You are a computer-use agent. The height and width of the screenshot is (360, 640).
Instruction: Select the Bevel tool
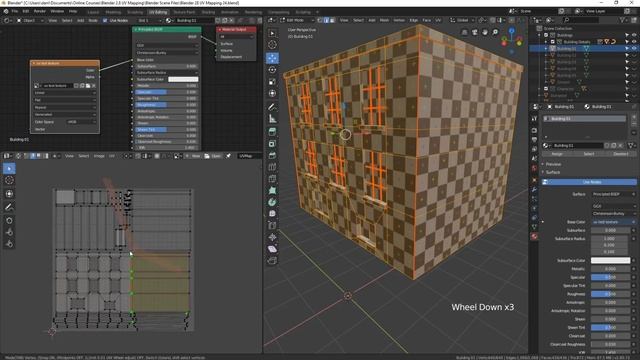272,156
